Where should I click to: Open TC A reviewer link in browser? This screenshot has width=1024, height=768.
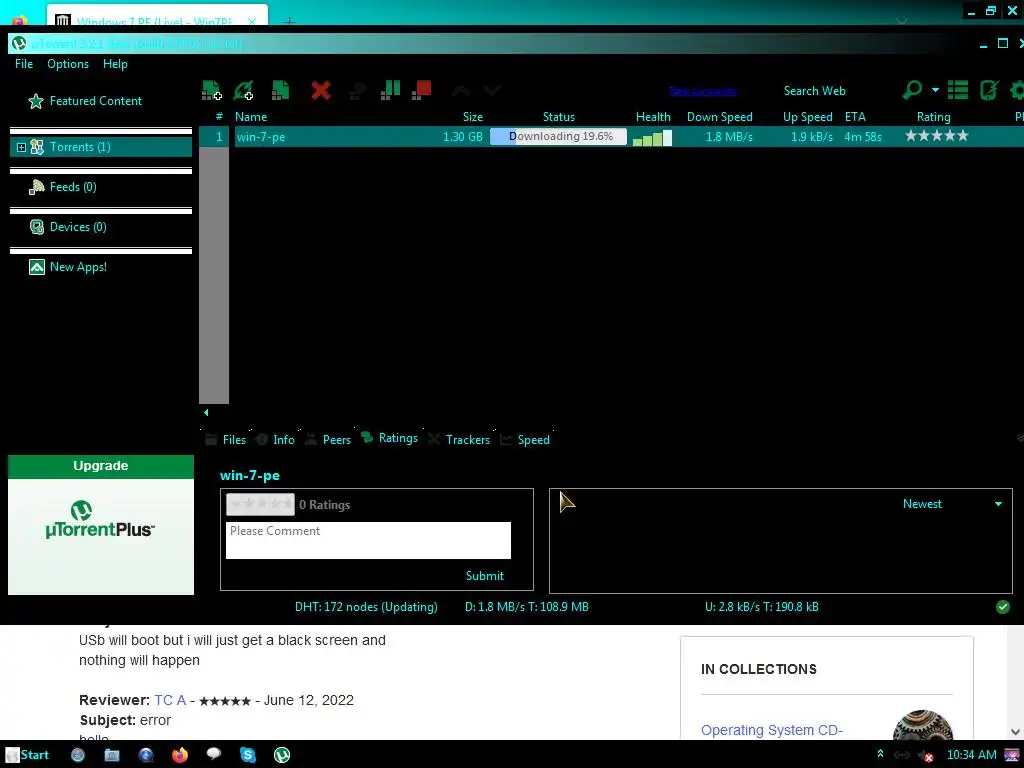click(x=170, y=700)
